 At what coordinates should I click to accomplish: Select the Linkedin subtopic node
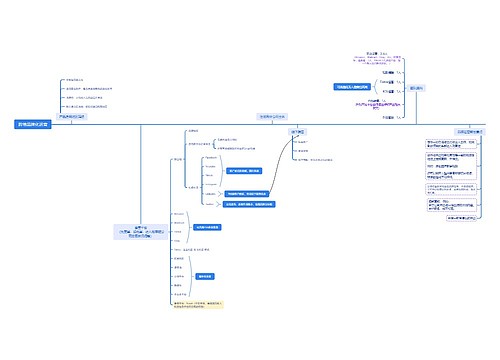tap(211, 194)
